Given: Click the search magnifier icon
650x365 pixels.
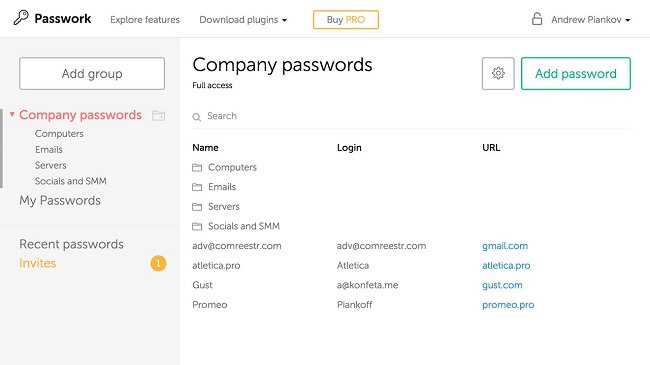Looking at the screenshot, I should tap(196, 117).
